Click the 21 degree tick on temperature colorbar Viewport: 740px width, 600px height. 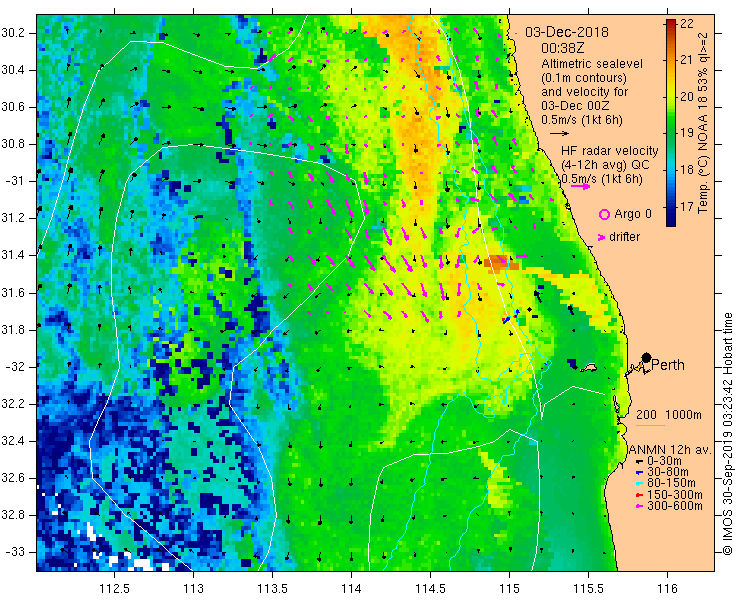[687, 59]
